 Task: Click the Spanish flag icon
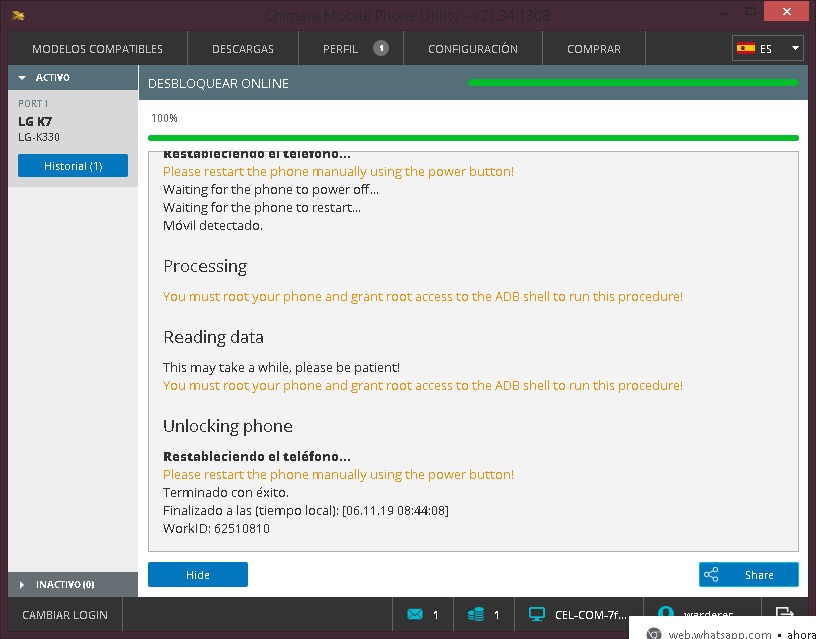[746, 48]
